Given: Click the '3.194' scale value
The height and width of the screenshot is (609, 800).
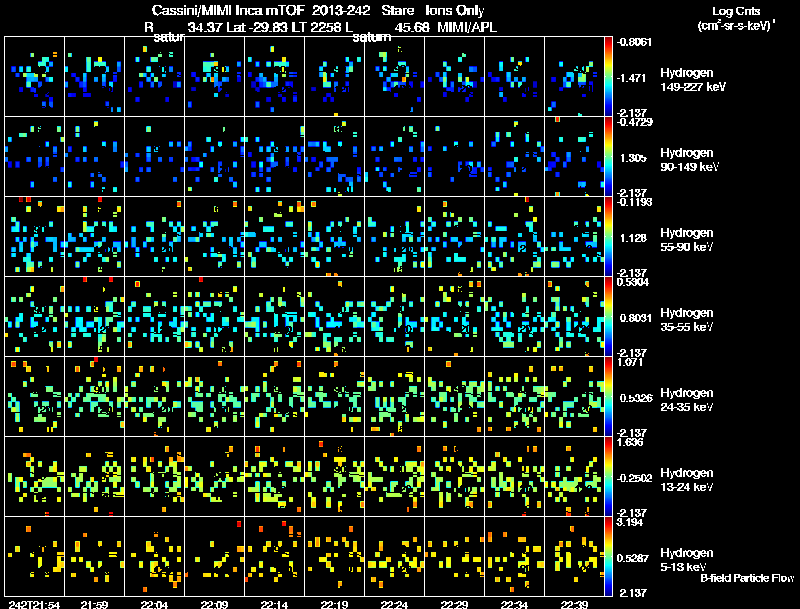Looking at the screenshot, I should click(x=631, y=522).
